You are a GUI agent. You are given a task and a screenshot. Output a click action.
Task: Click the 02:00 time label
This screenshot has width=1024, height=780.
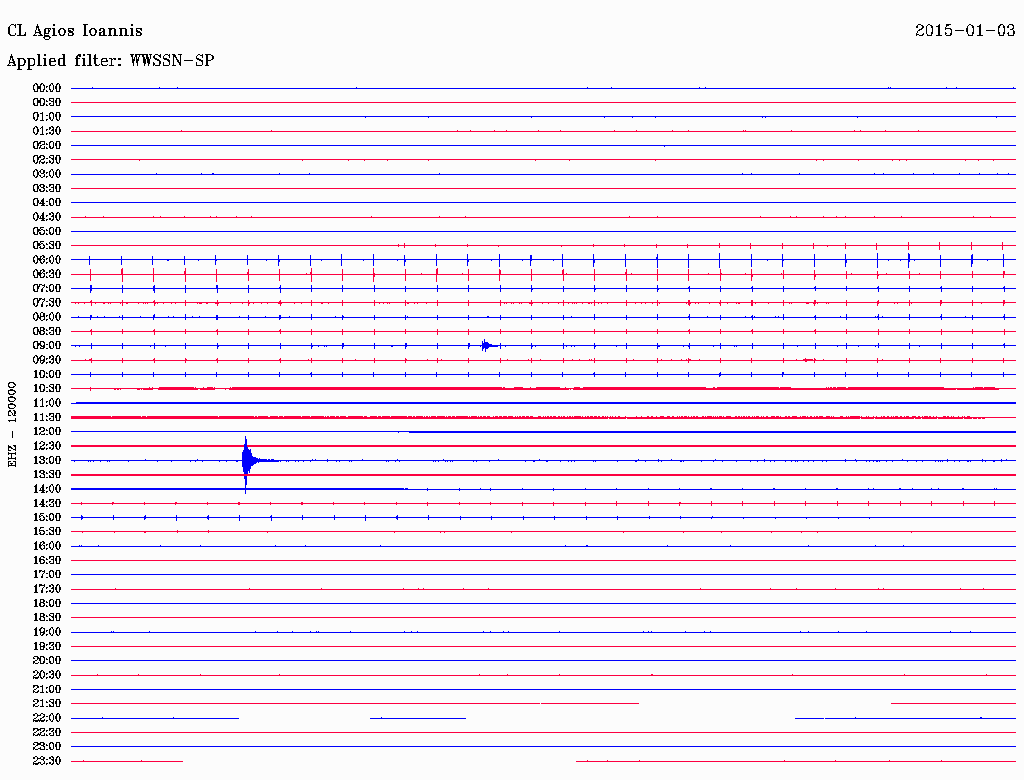coord(47,145)
